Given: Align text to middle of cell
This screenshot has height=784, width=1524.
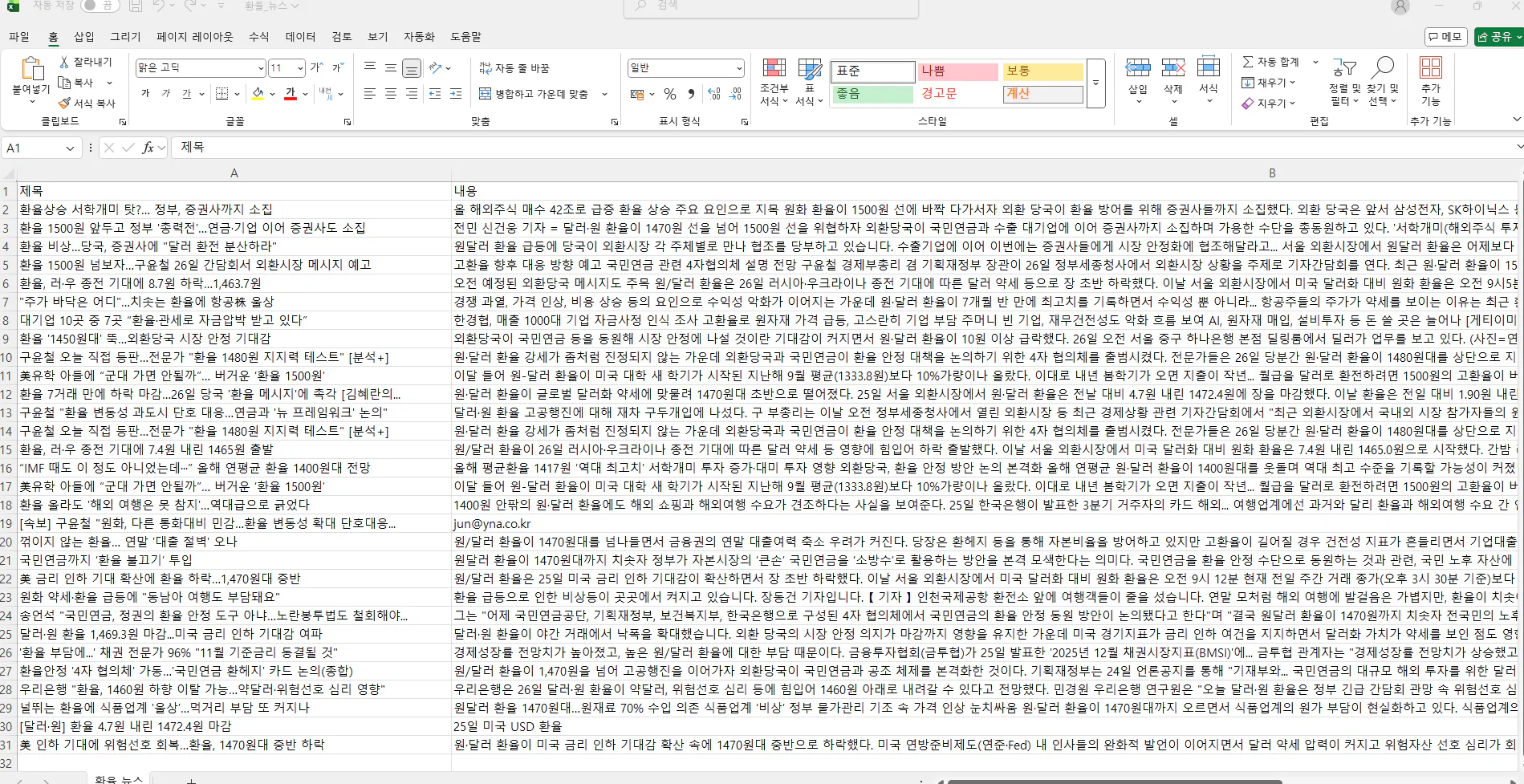Looking at the screenshot, I should pyautogui.click(x=391, y=67).
